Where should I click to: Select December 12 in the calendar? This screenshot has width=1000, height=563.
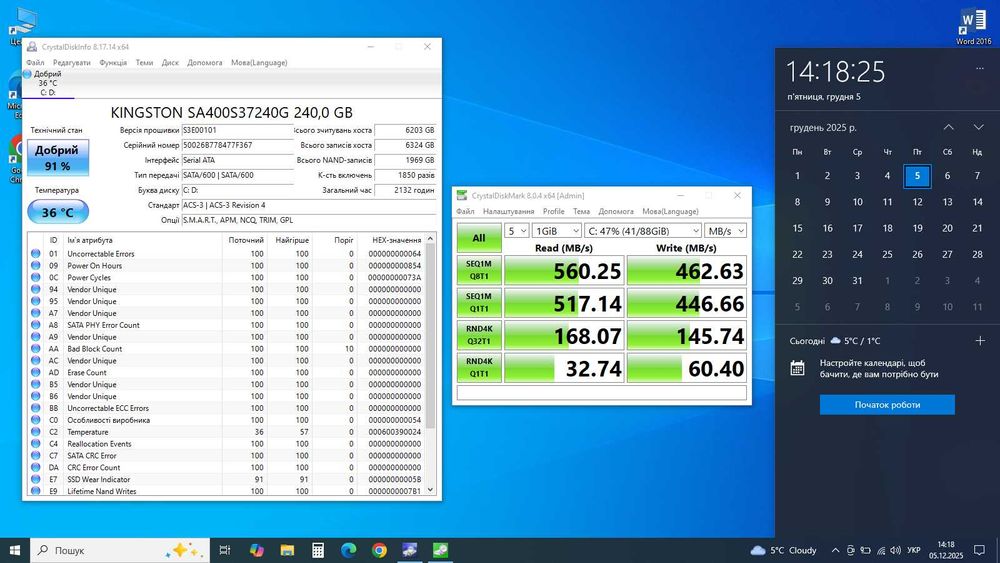tap(917, 202)
